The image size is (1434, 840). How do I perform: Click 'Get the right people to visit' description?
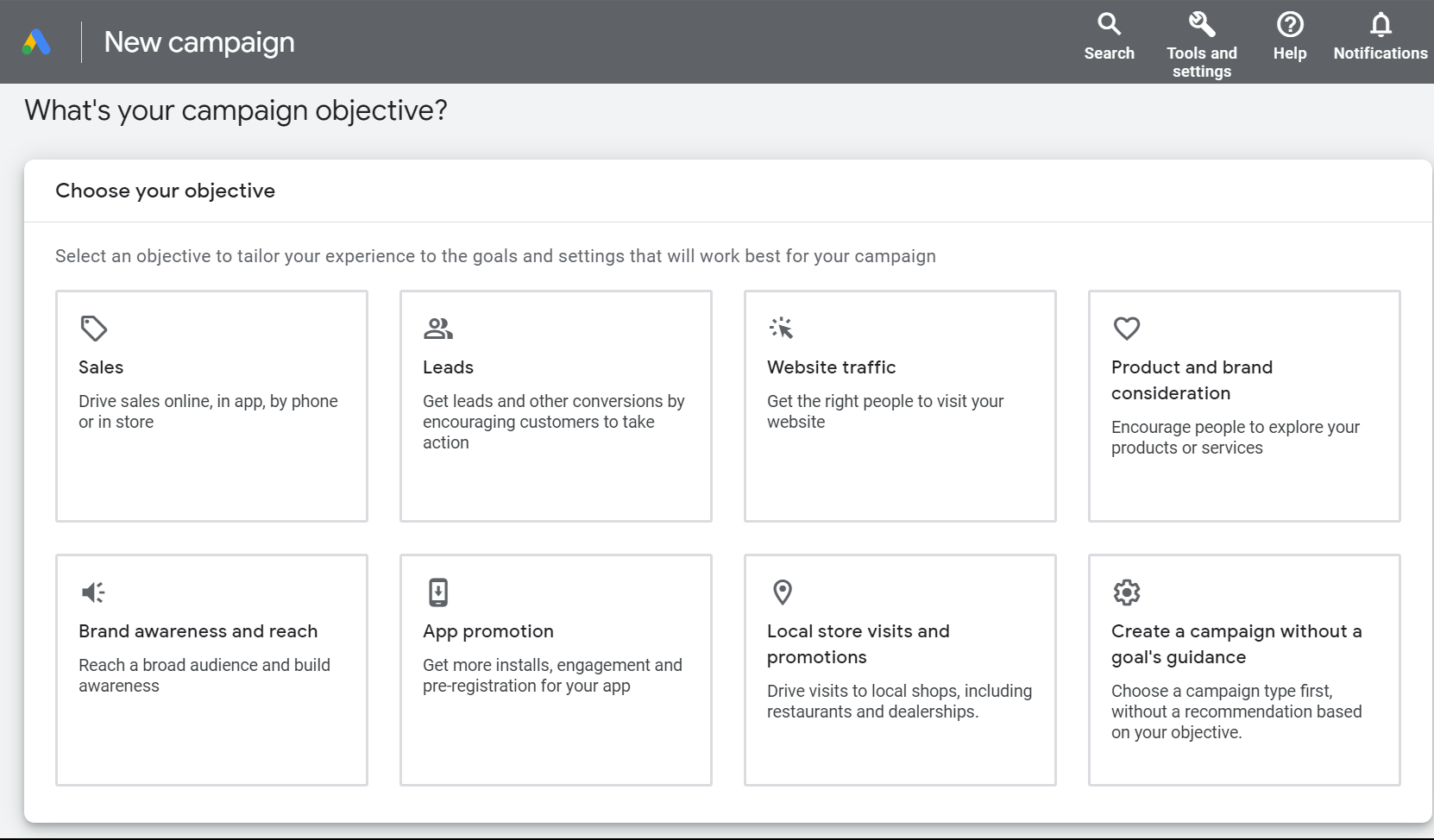(x=885, y=411)
